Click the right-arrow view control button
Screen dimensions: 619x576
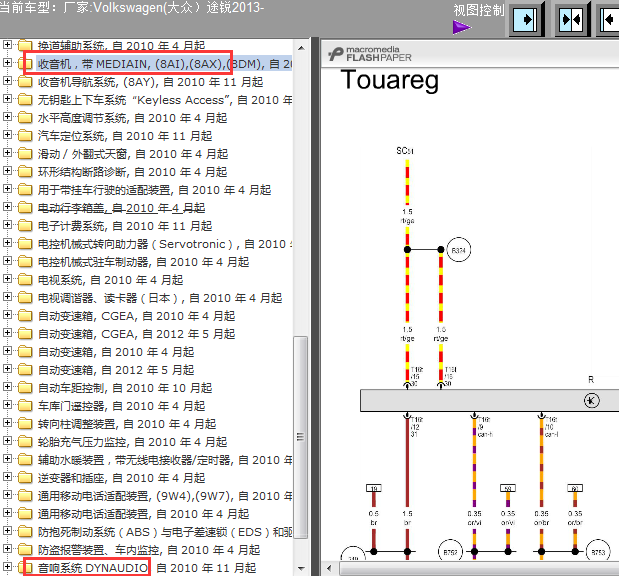tap(525, 19)
